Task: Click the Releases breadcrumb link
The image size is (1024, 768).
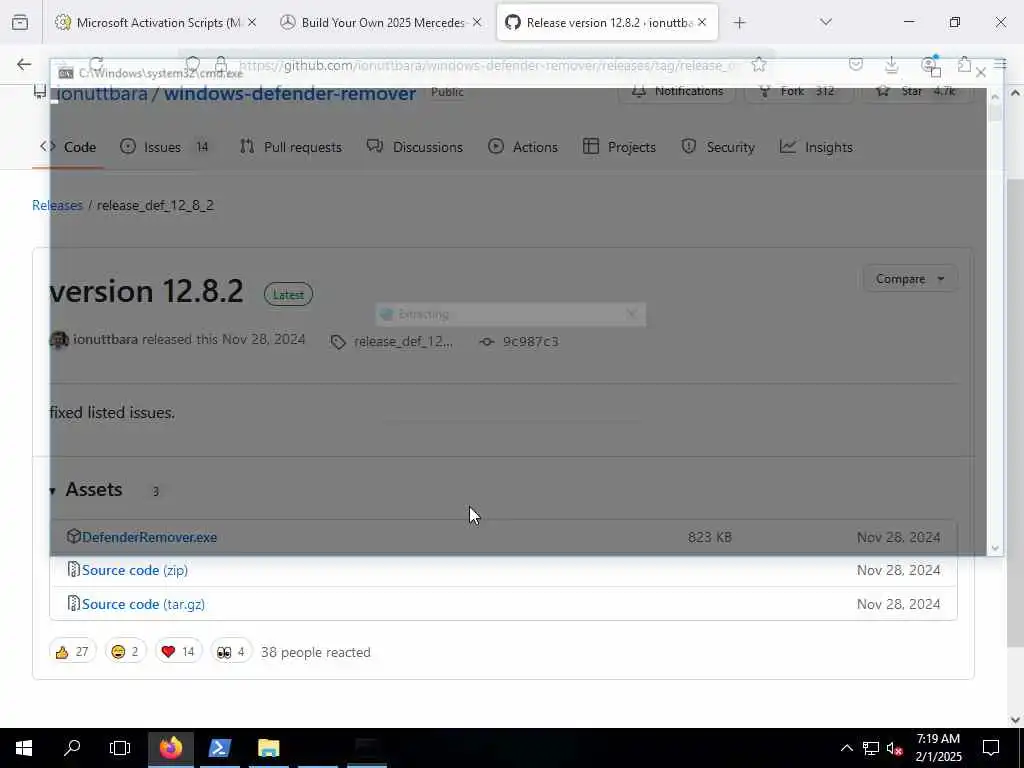Action: 57,205
